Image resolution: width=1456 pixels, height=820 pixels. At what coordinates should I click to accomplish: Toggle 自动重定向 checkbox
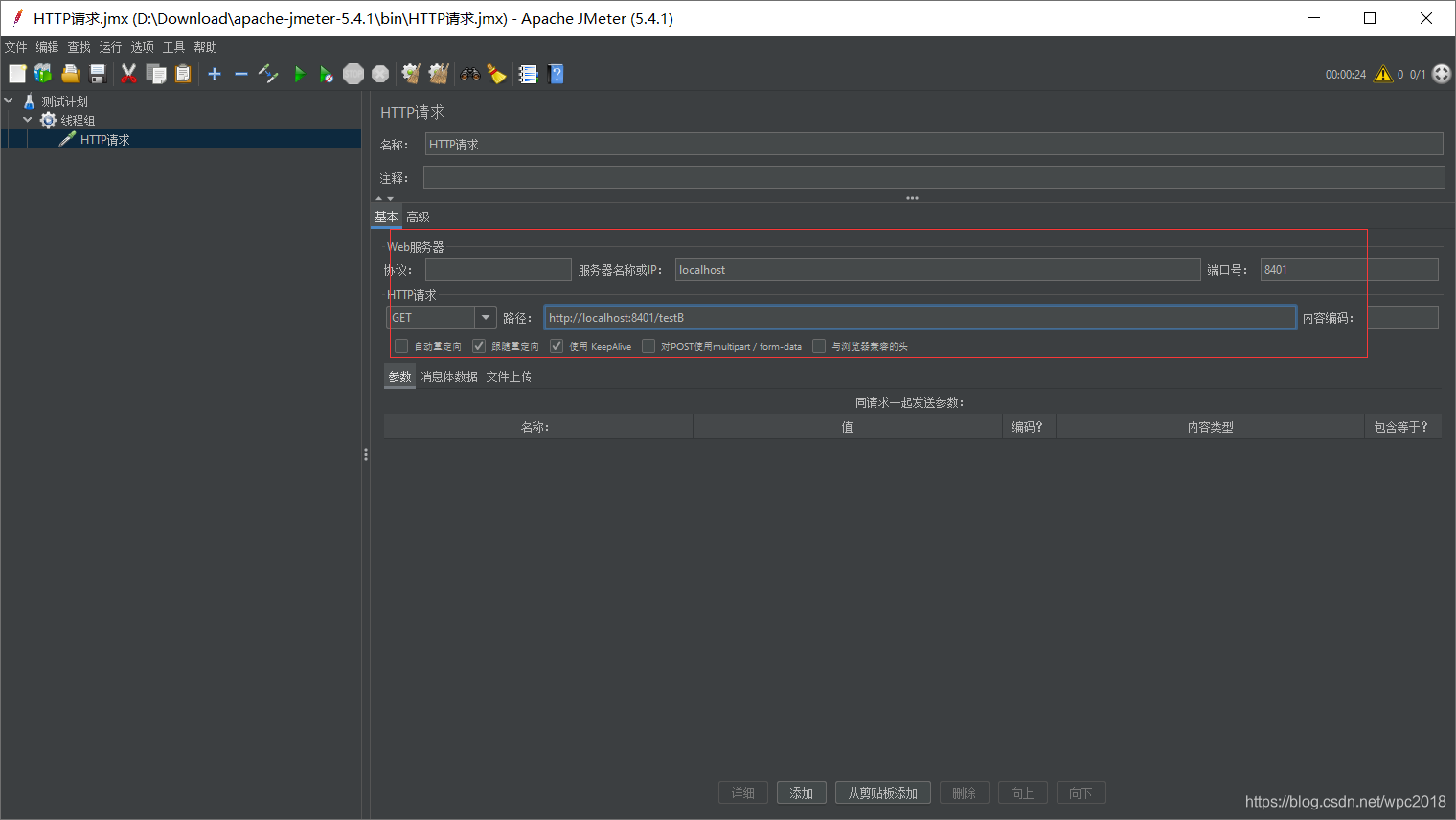tap(401, 346)
